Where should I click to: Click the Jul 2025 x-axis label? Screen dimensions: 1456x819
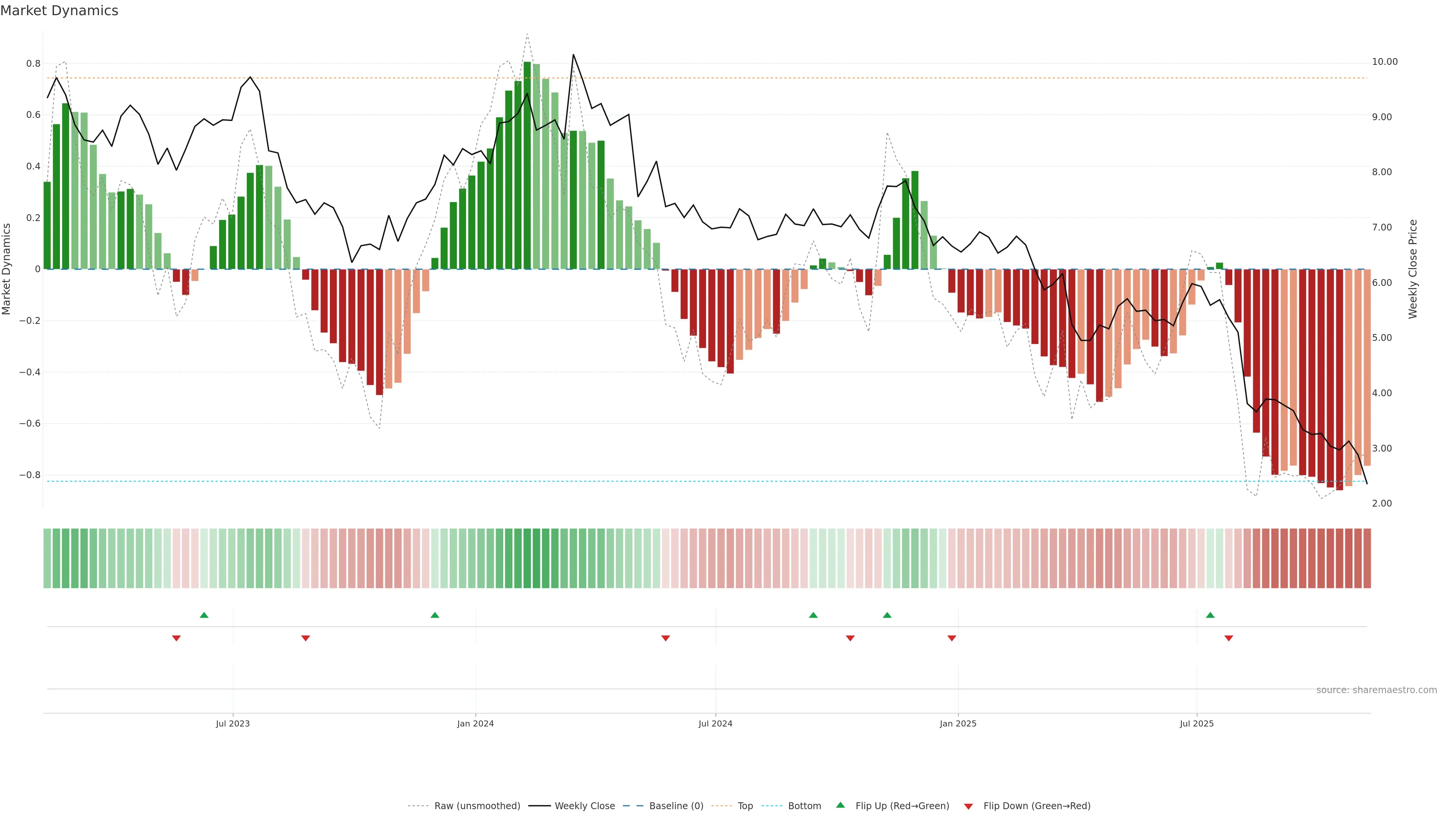click(1197, 723)
